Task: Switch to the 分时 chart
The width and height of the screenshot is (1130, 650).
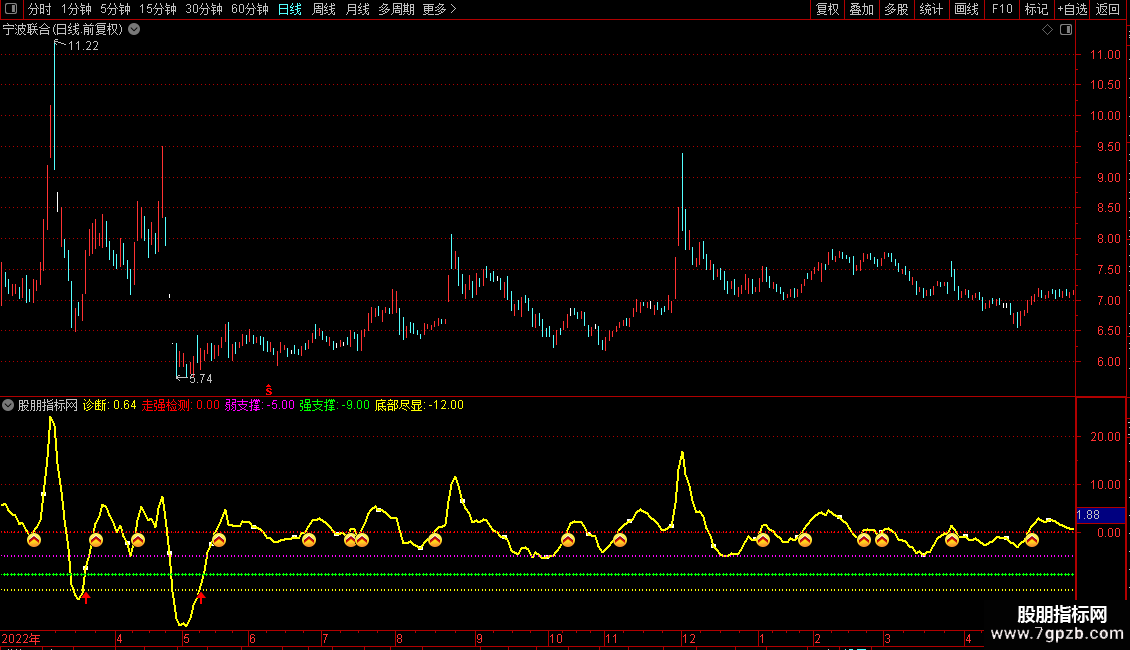Action: [40, 9]
